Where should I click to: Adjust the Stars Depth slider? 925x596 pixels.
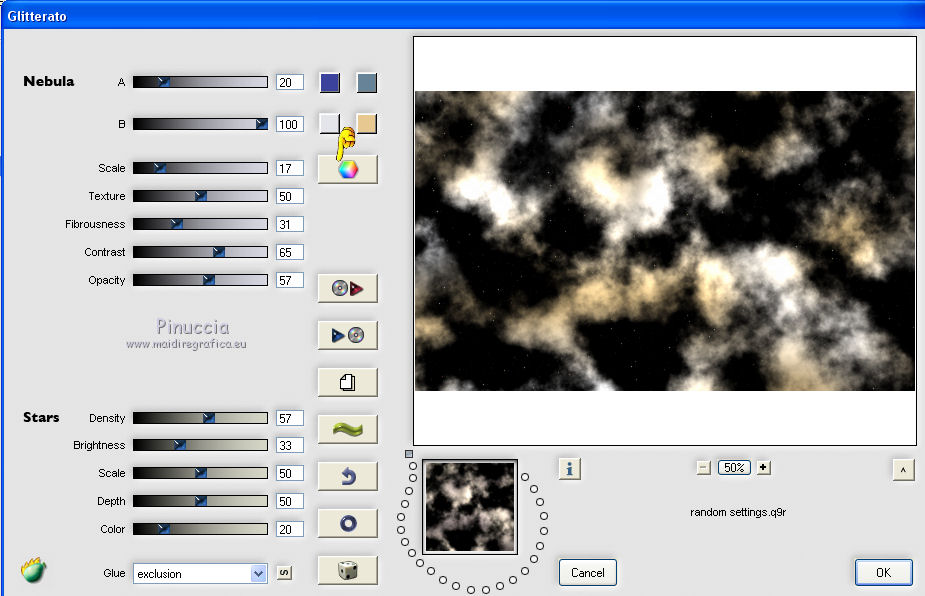200,501
